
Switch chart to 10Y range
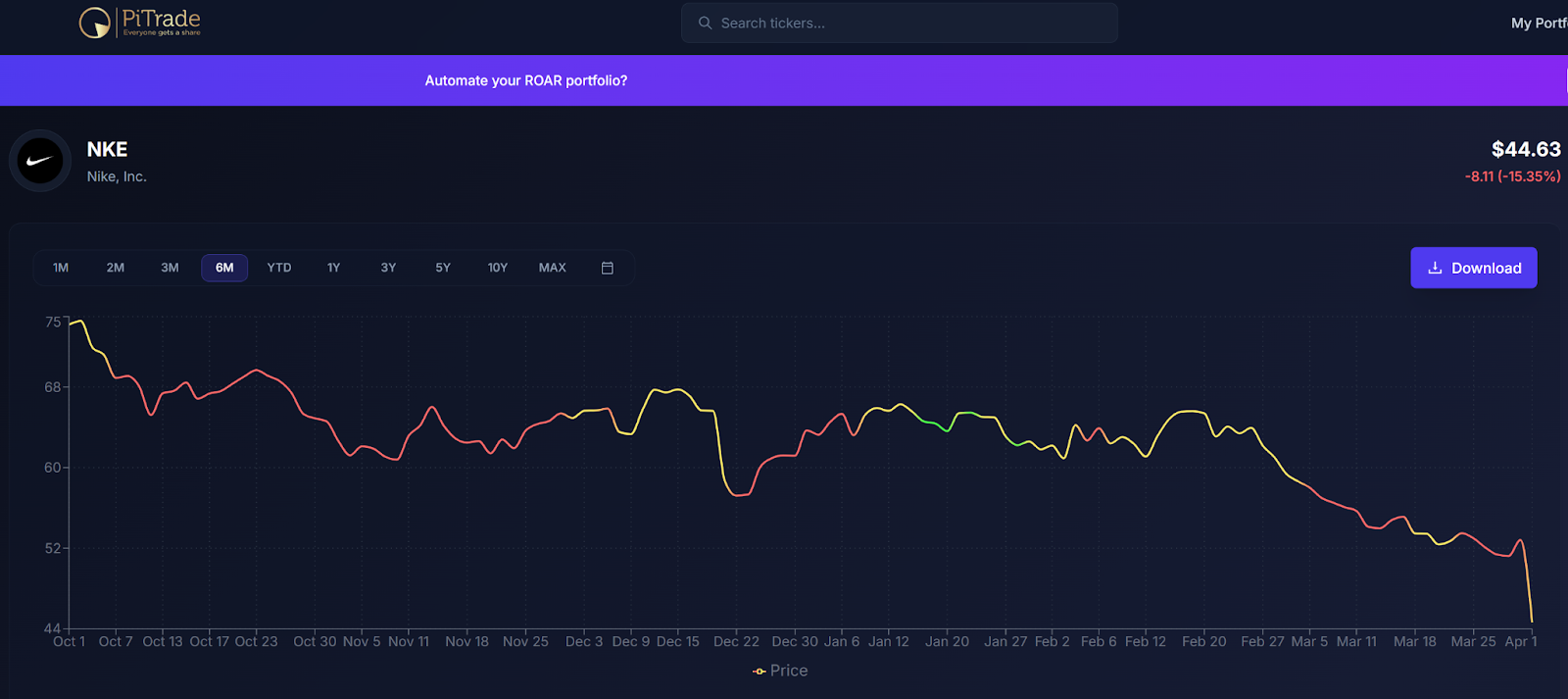click(x=498, y=268)
